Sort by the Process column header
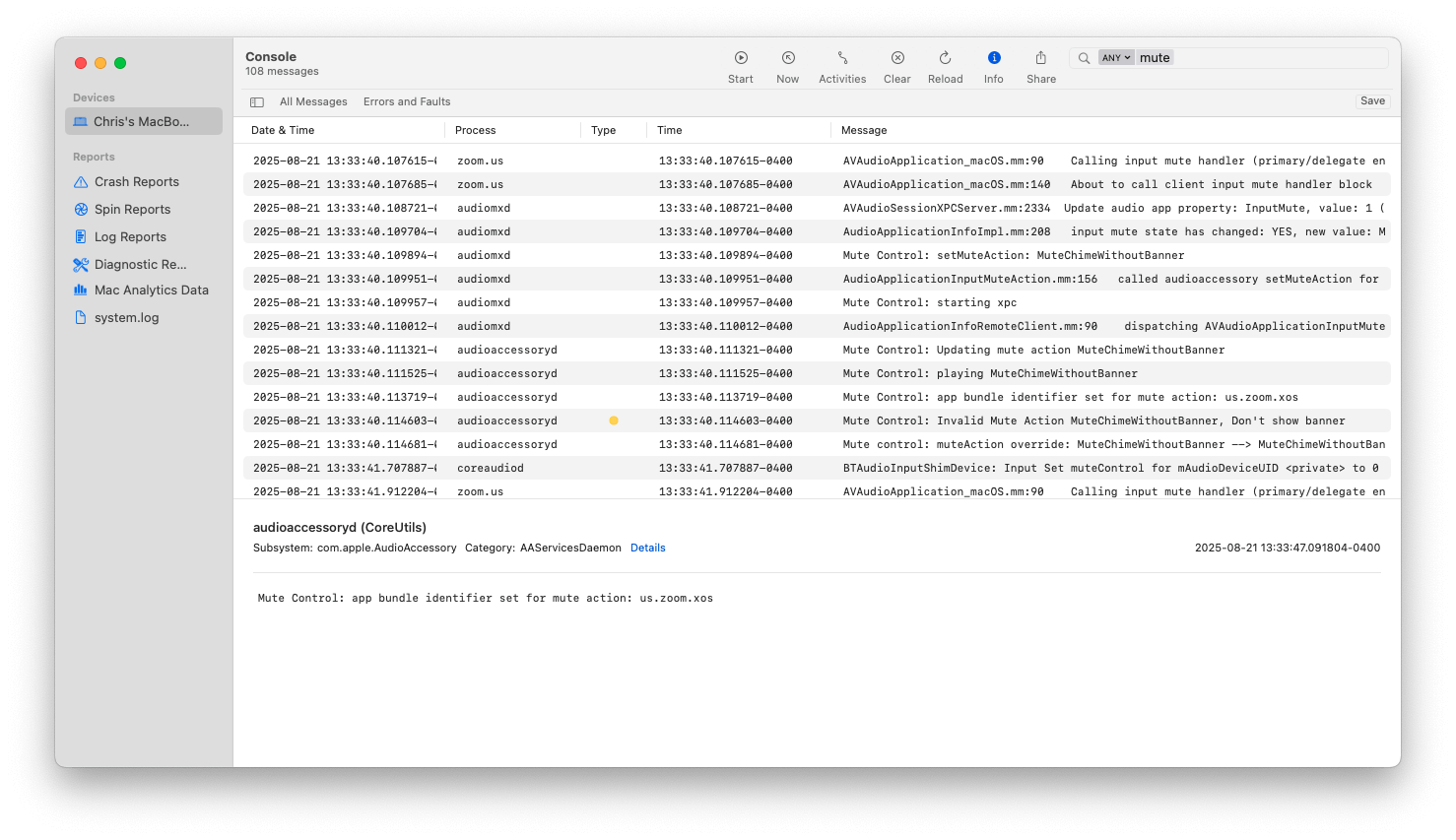The height and width of the screenshot is (840, 1456). [476, 130]
